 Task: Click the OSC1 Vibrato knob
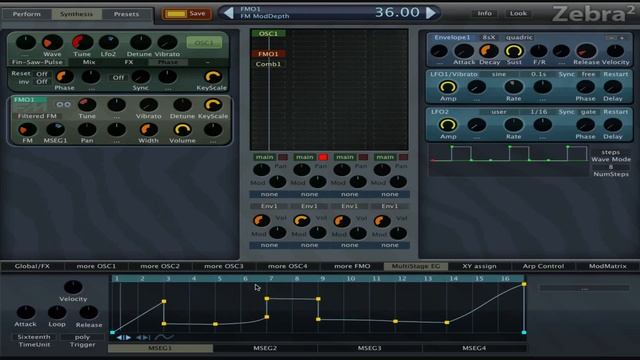pos(167,42)
